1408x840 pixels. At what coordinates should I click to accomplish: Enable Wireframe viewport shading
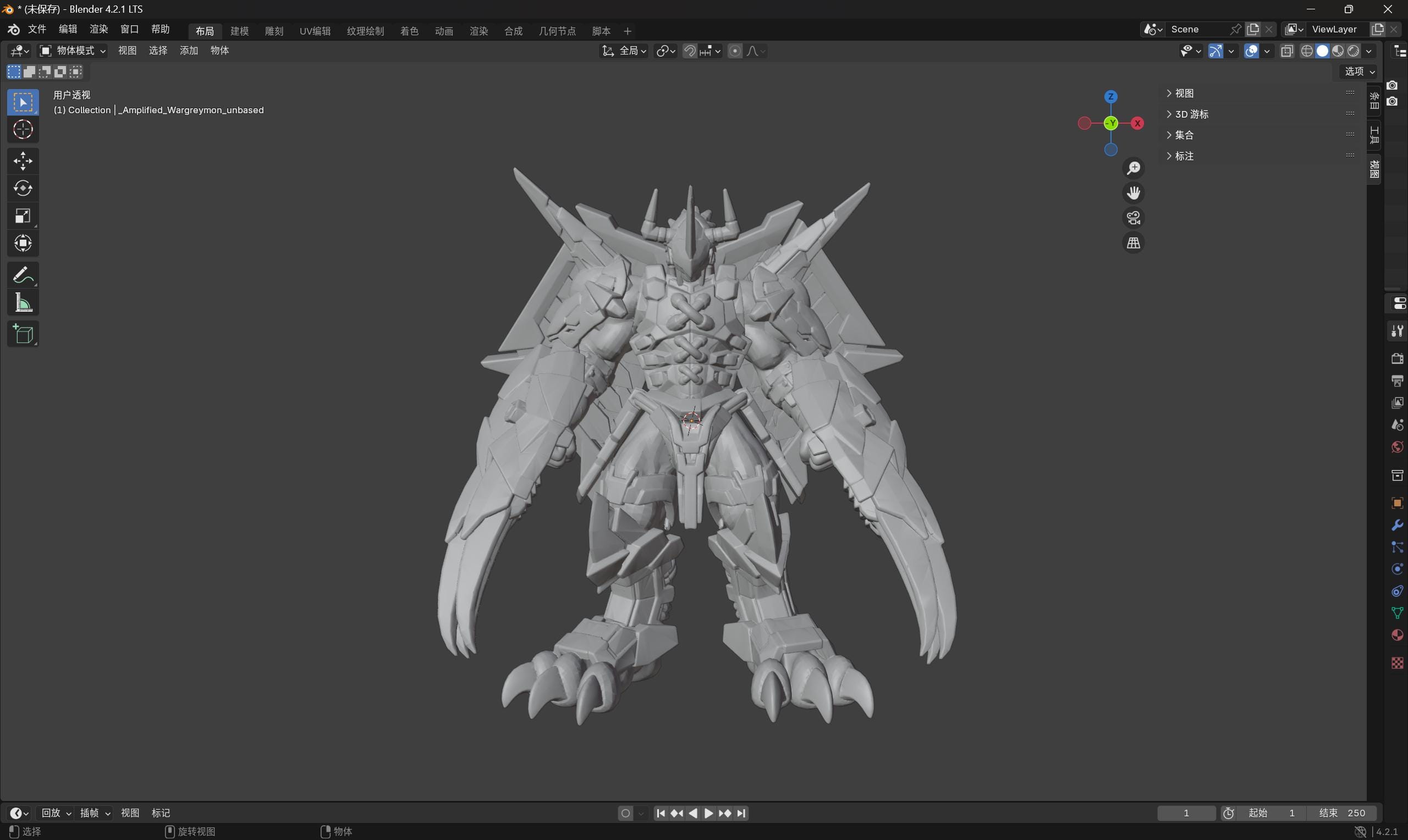tap(1307, 51)
